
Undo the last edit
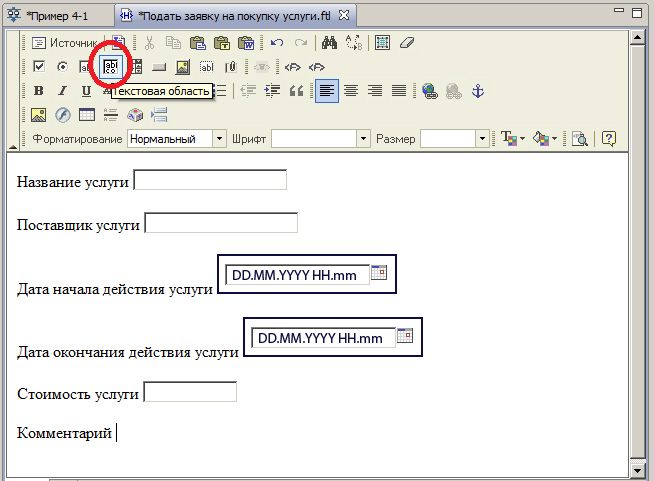pos(277,43)
